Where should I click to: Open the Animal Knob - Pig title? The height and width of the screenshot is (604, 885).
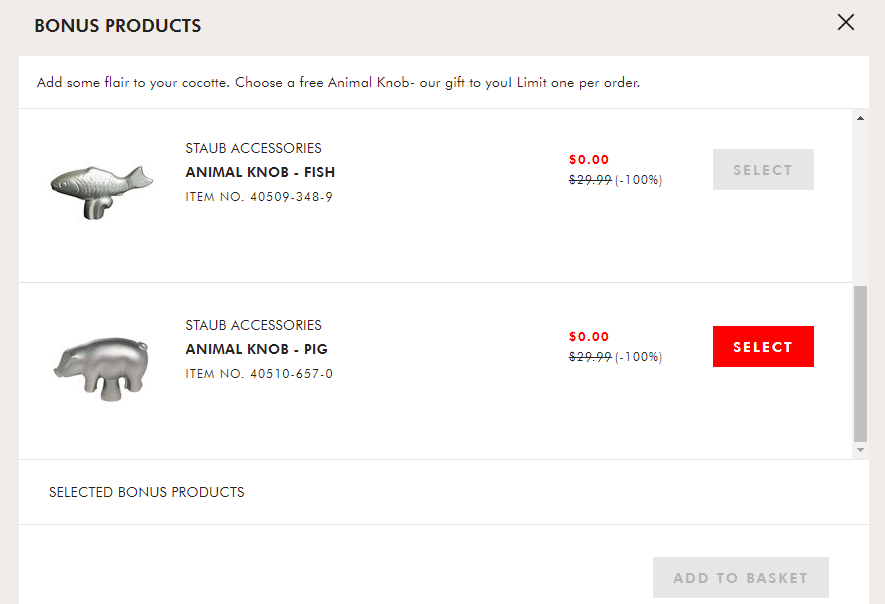pos(256,349)
